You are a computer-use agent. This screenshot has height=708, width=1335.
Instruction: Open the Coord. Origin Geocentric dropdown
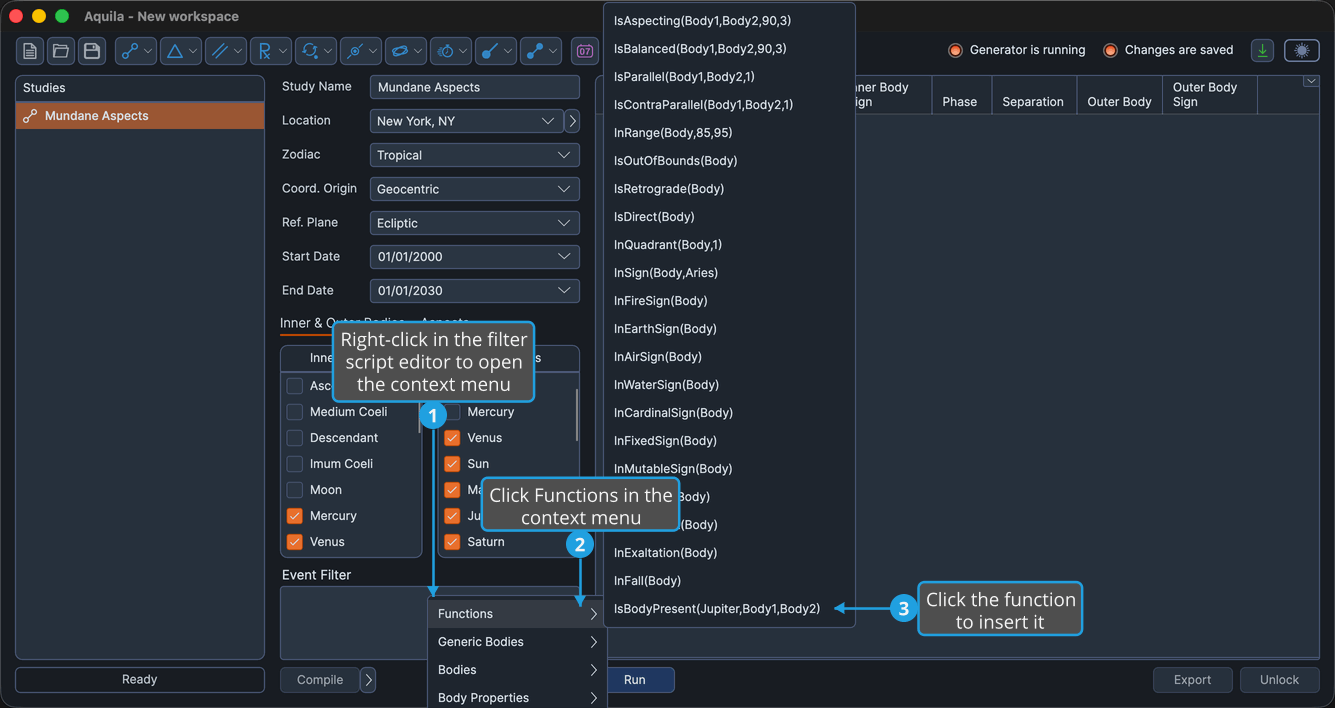475,189
